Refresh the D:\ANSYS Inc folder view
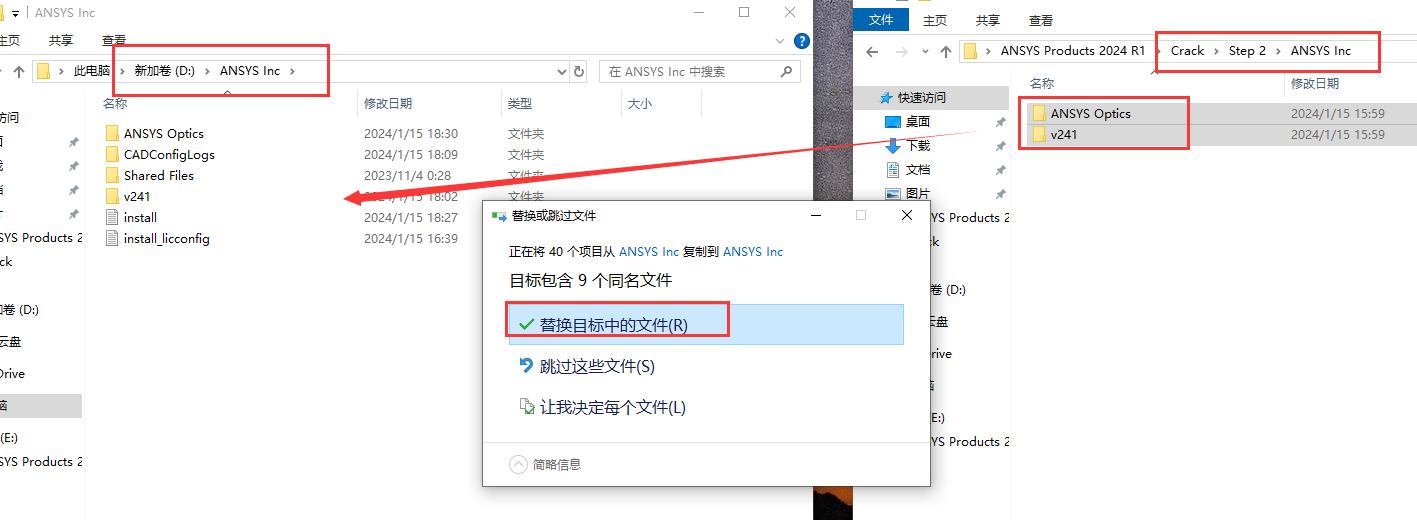This screenshot has height=520, width=1417. tap(579, 71)
